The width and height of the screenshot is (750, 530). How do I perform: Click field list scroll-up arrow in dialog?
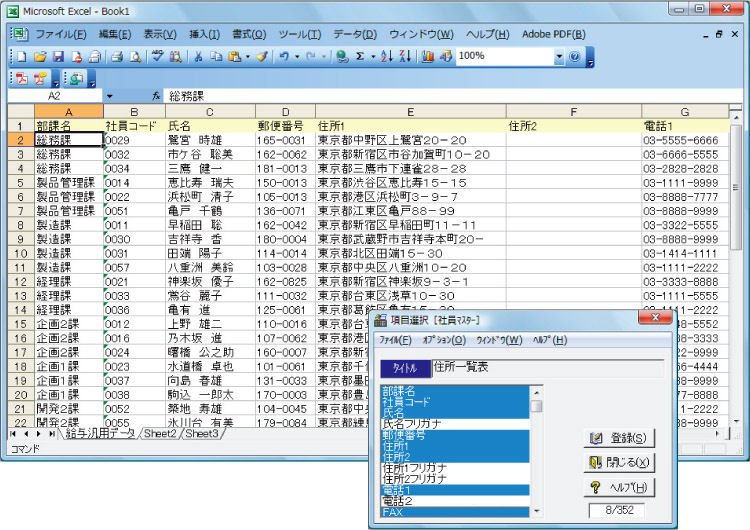point(537,393)
